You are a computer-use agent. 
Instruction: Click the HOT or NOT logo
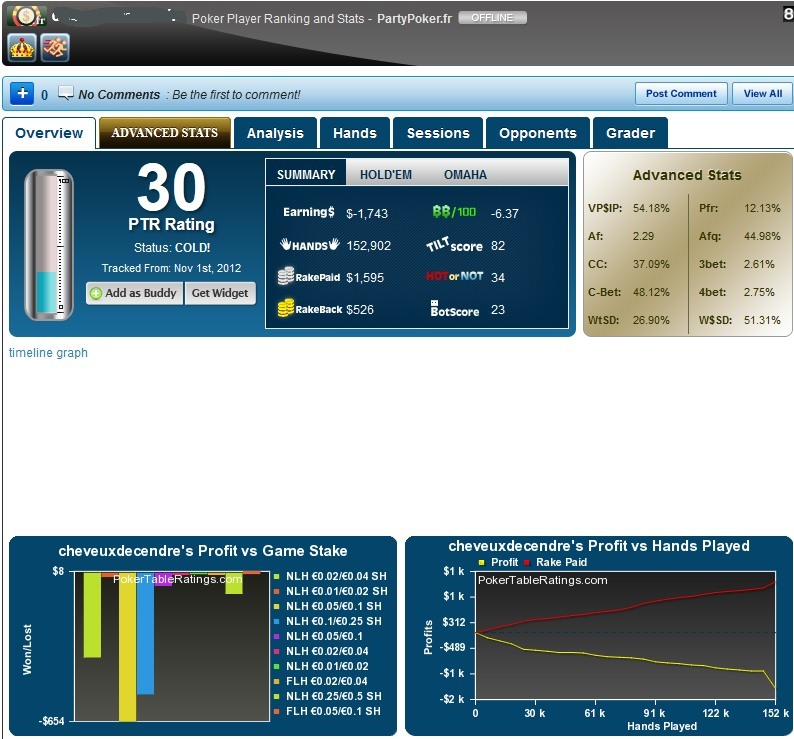[x=454, y=277]
